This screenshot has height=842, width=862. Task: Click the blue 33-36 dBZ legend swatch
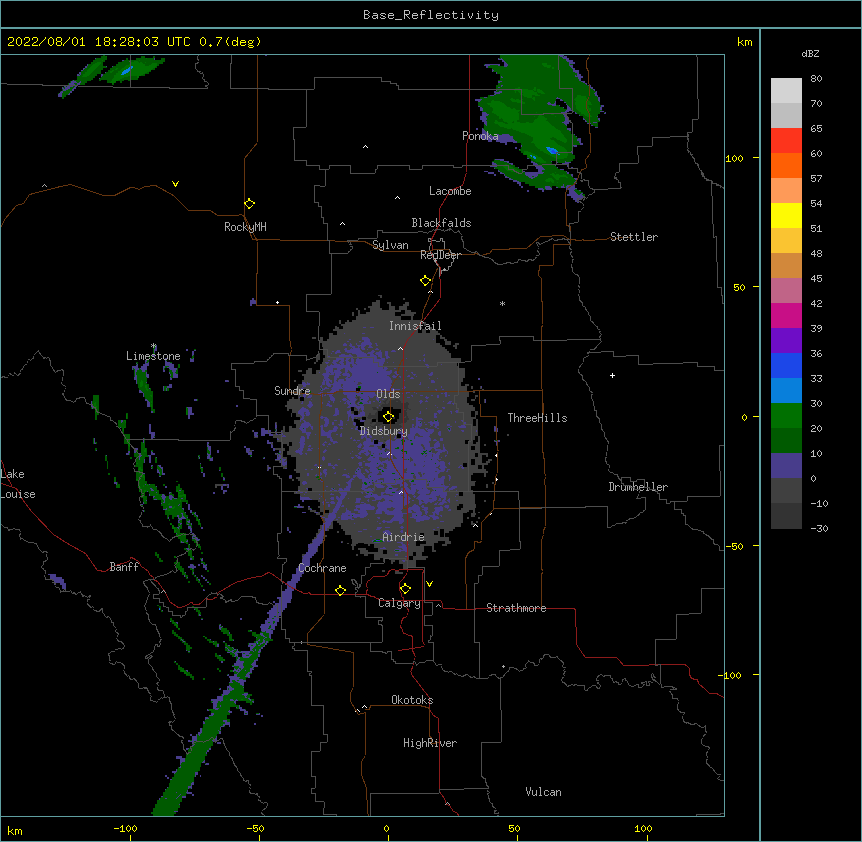786,365
